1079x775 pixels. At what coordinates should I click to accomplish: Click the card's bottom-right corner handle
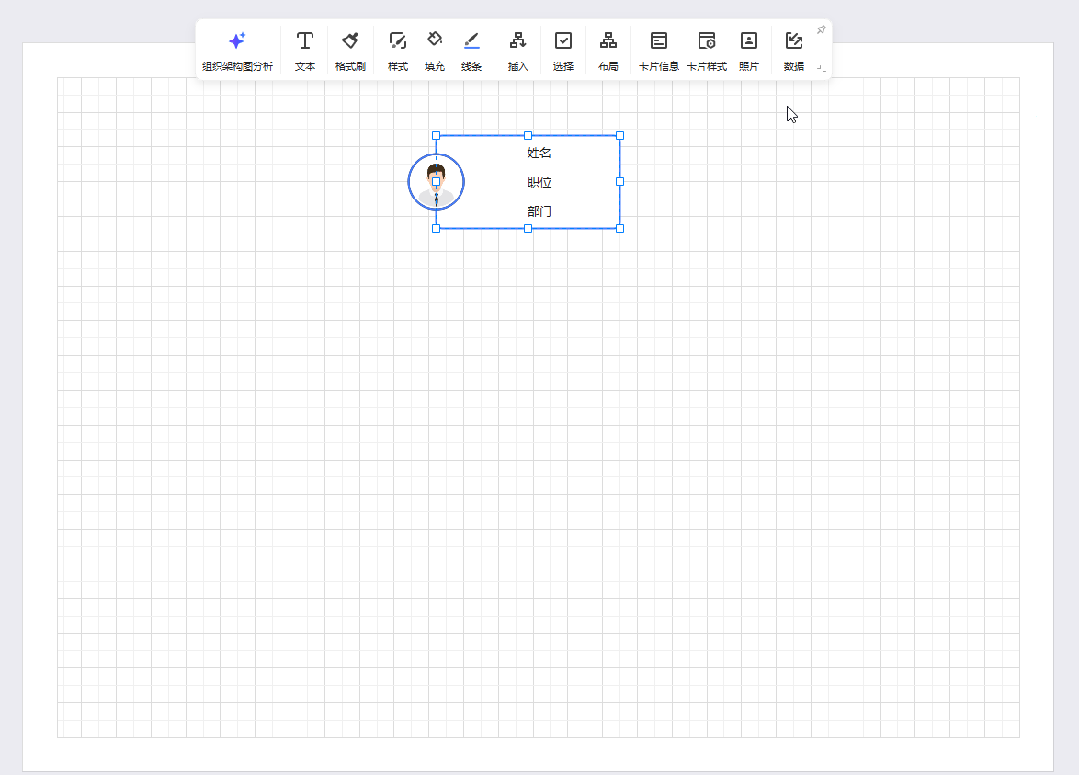620,229
